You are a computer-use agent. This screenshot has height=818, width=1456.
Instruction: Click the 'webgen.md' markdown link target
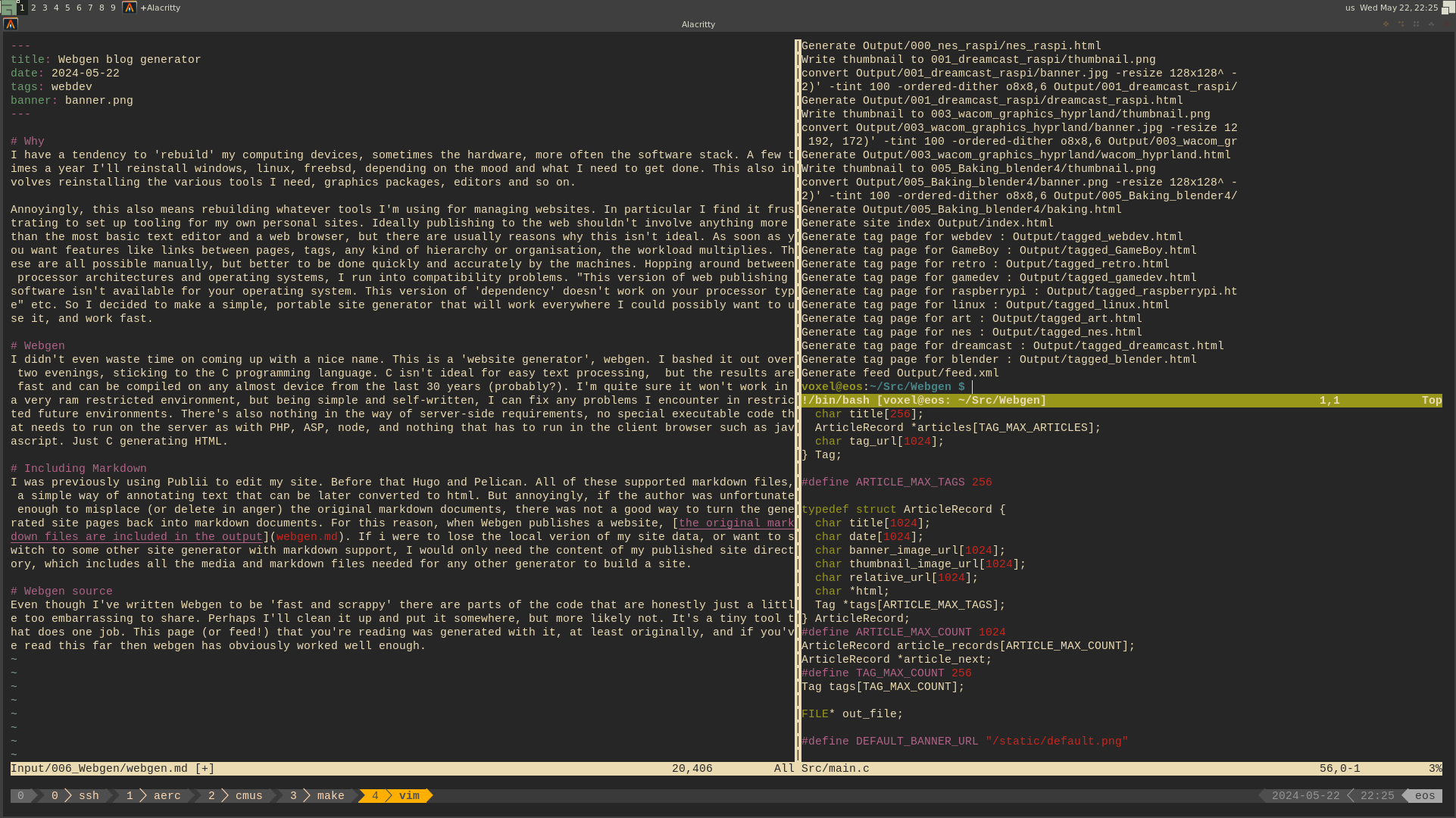coord(307,537)
